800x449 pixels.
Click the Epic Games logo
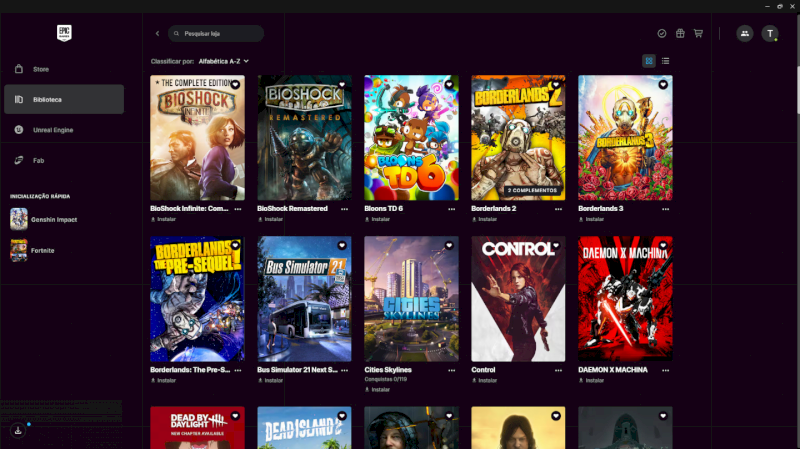64,32
